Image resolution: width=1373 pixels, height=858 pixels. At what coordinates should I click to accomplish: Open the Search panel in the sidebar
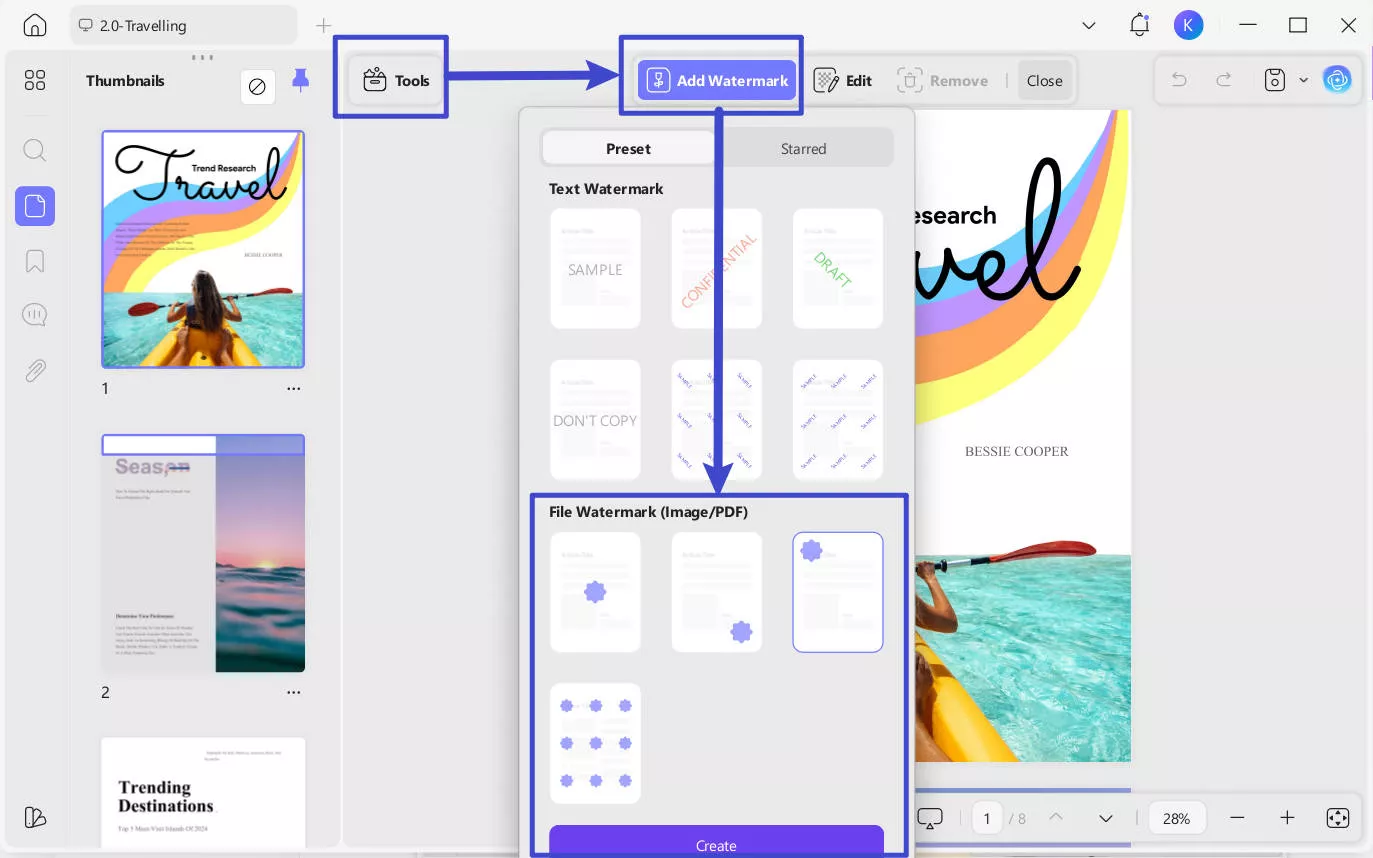(x=34, y=150)
